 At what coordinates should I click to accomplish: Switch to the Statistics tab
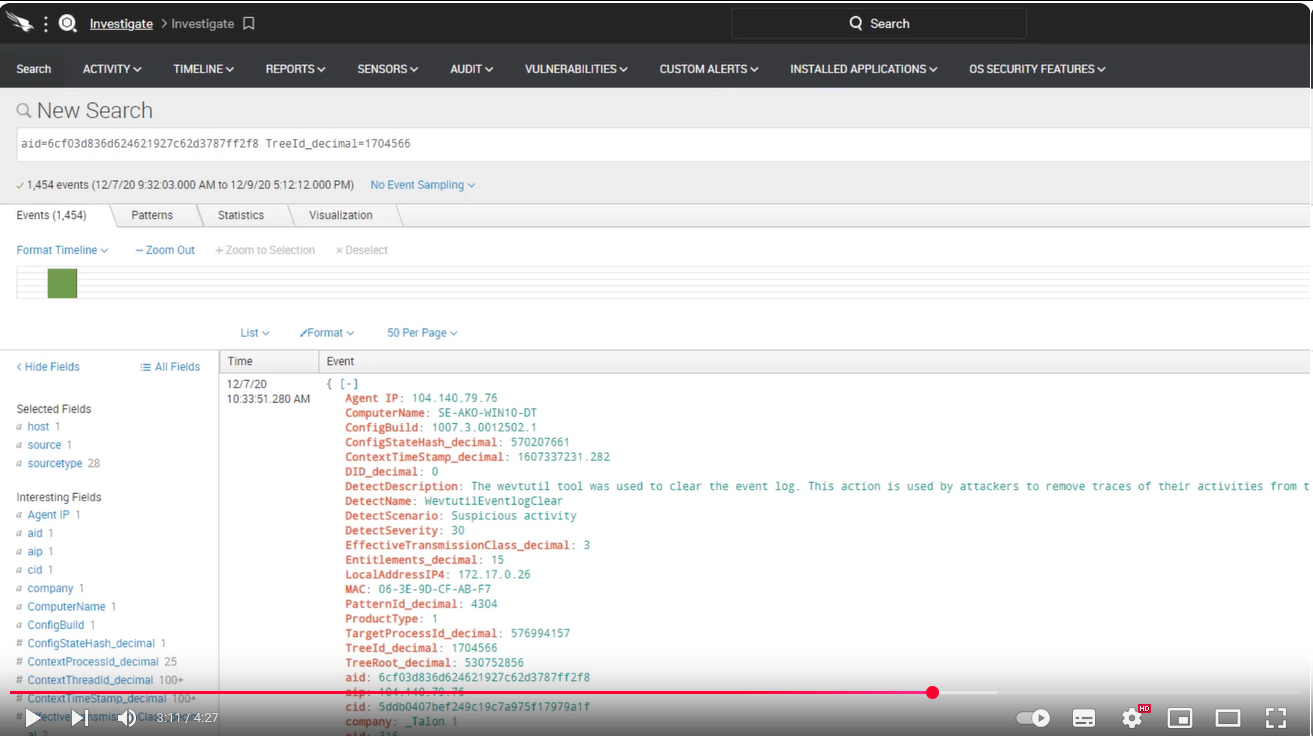tap(241, 215)
